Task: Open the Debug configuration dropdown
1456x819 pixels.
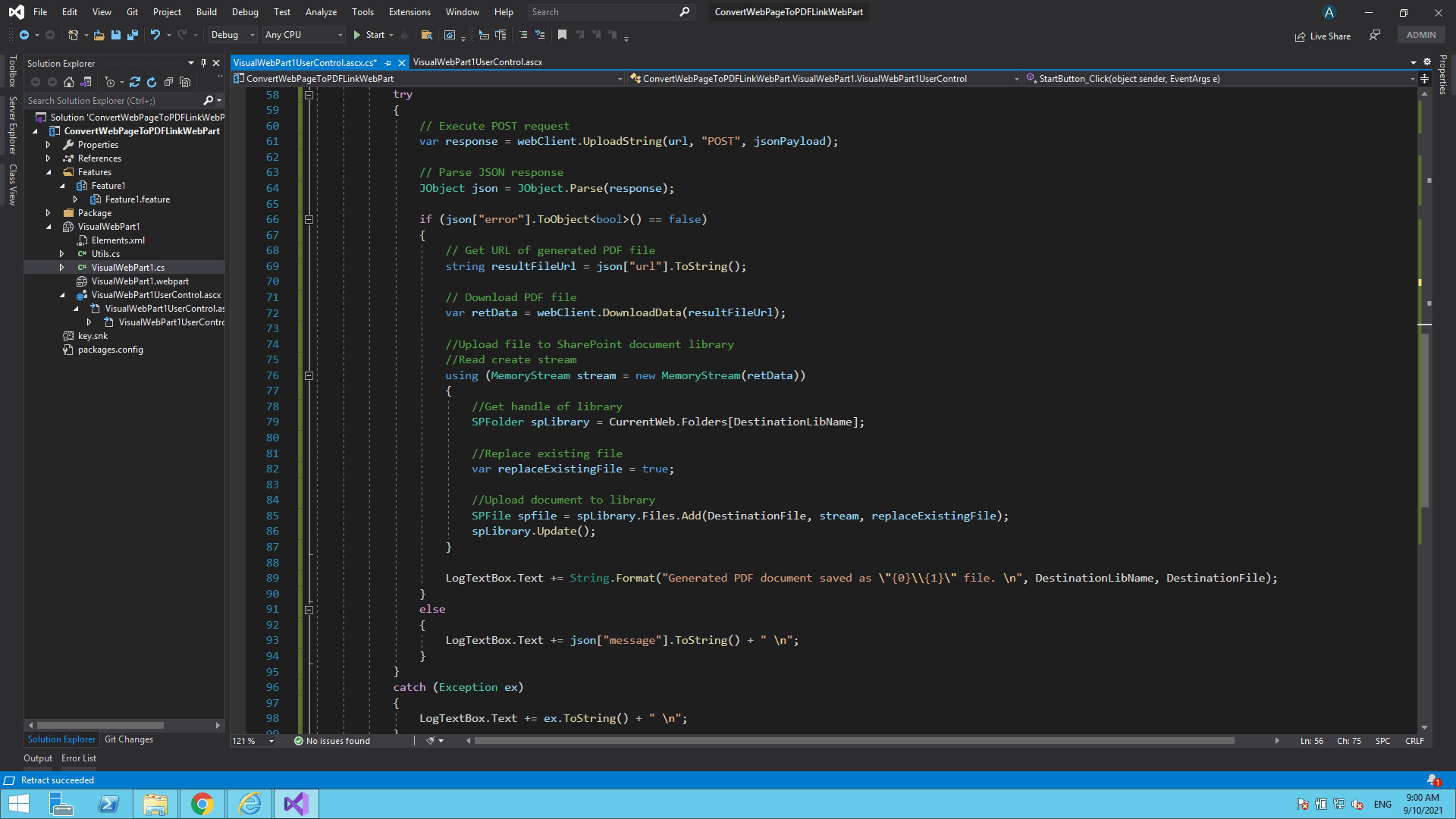Action: point(233,35)
